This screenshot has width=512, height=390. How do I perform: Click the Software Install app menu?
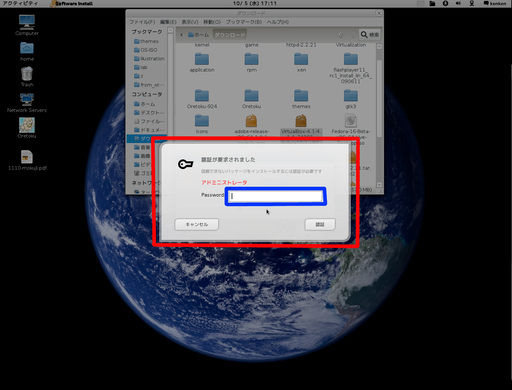pyautogui.click(x=72, y=3)
